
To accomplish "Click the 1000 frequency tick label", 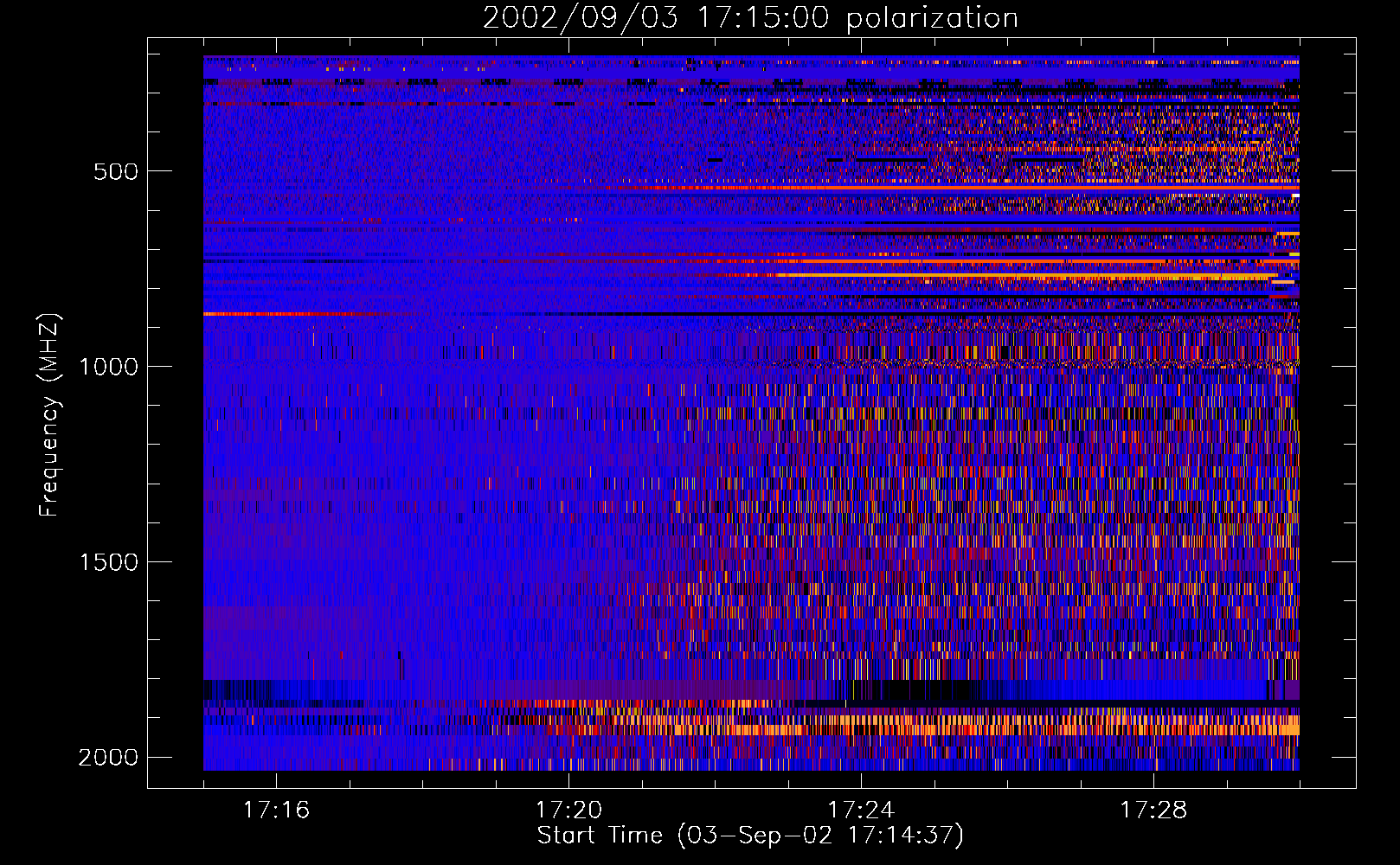I will 108,367.
